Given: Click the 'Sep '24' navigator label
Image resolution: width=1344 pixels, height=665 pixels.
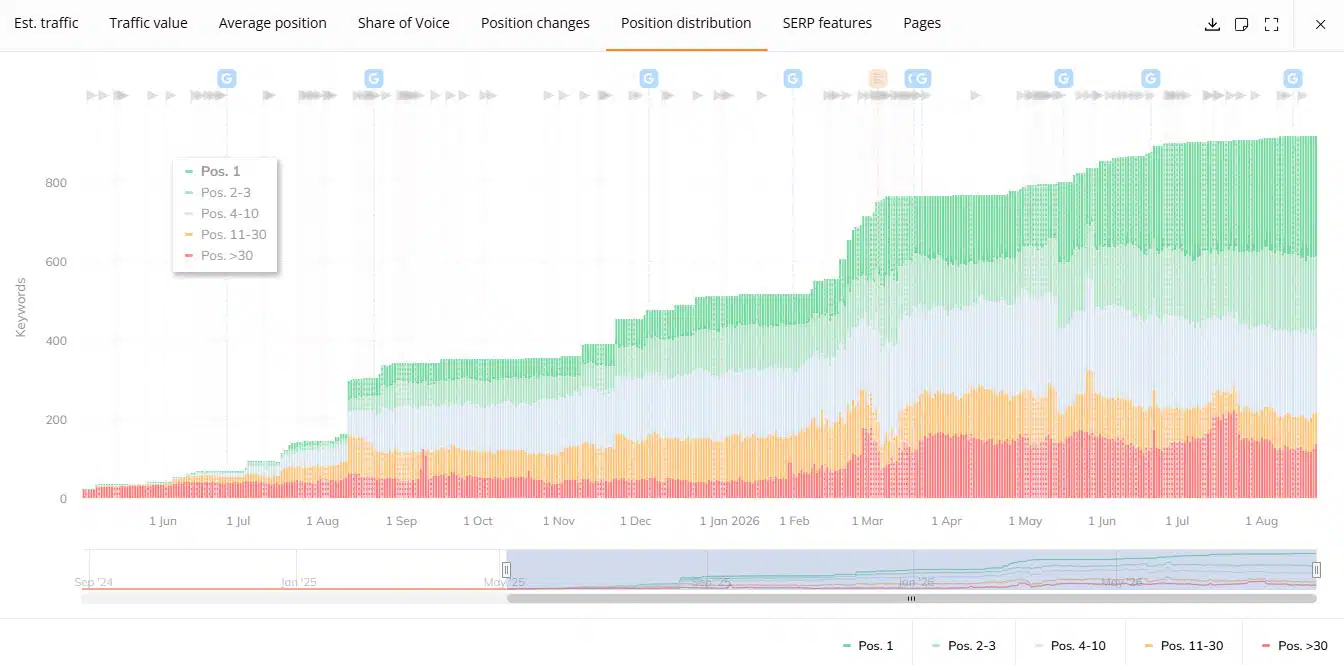Looking at the screenshot, I should click(94, 581).
